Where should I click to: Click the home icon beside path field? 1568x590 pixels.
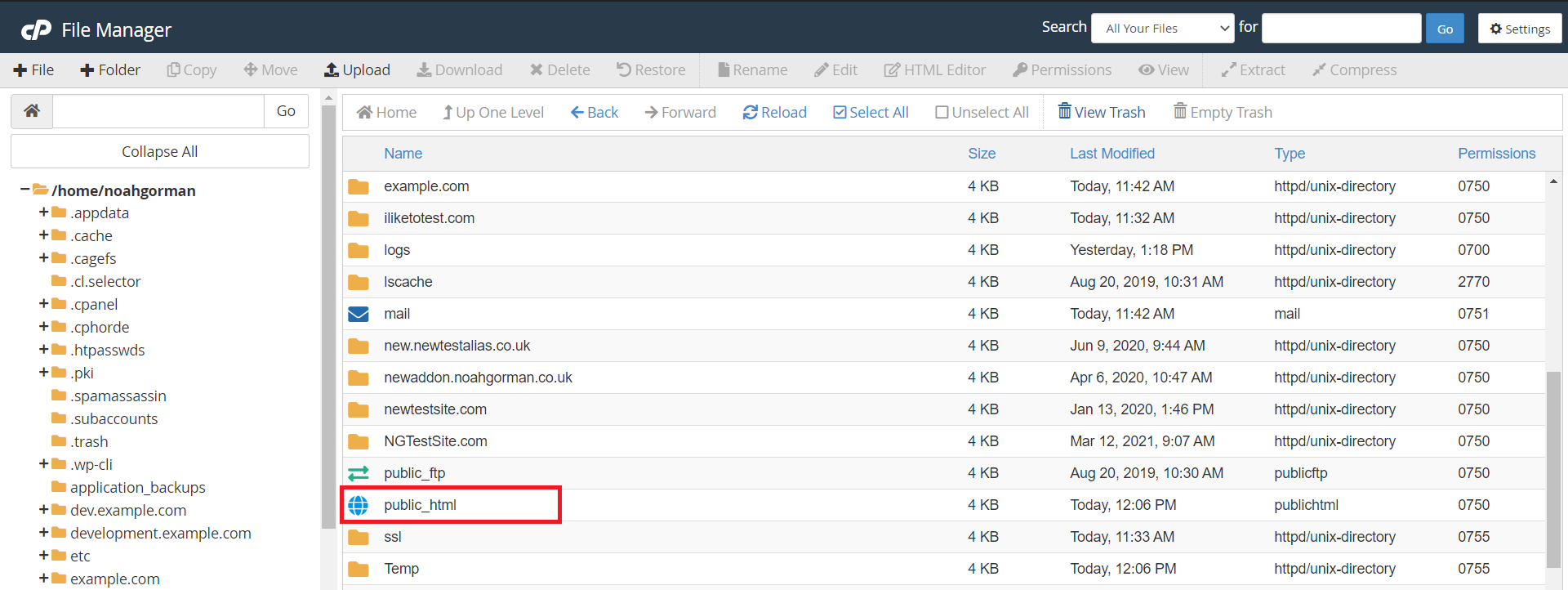[x=32, y=111]
